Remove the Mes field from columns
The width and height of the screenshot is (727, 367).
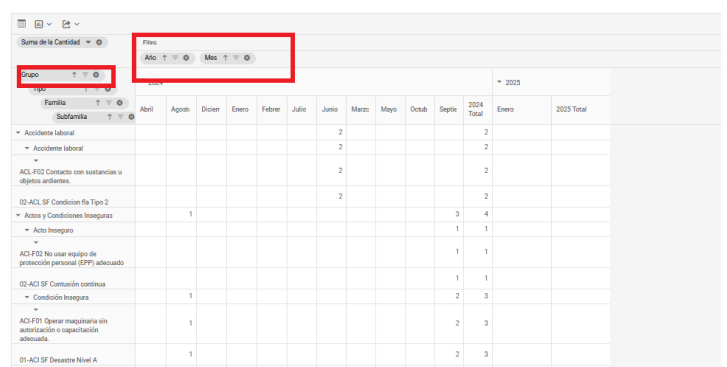pyautogui.click(x=247, y=58)
